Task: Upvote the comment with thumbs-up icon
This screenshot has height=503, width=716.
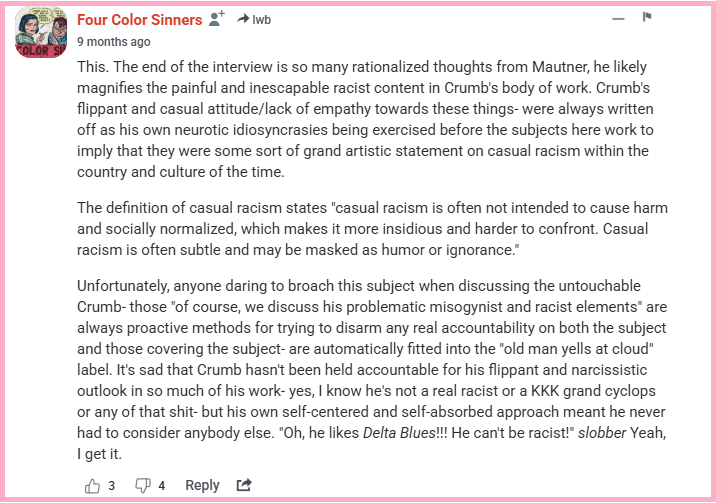Action: click(93, 485)
